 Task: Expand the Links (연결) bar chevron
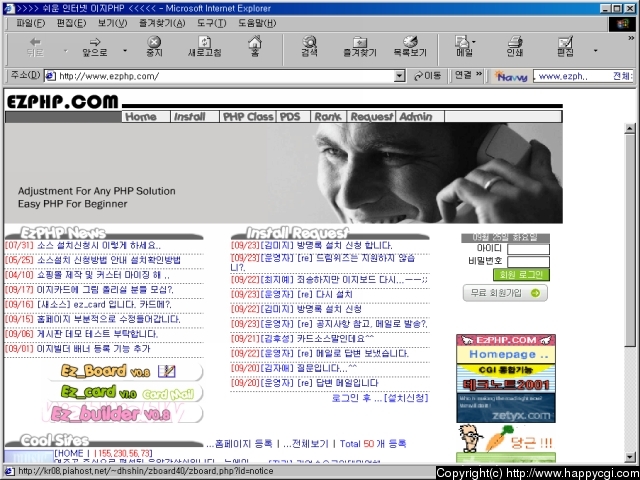point(479,74)
